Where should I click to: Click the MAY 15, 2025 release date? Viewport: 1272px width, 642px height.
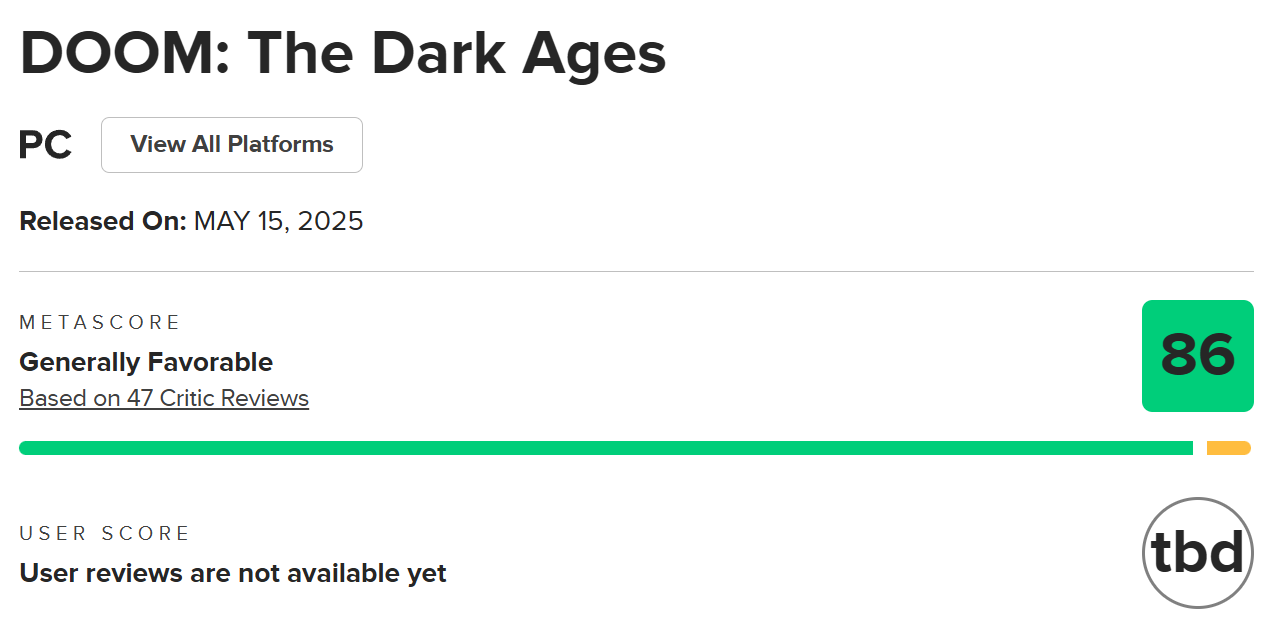click(x=279, y=221)
